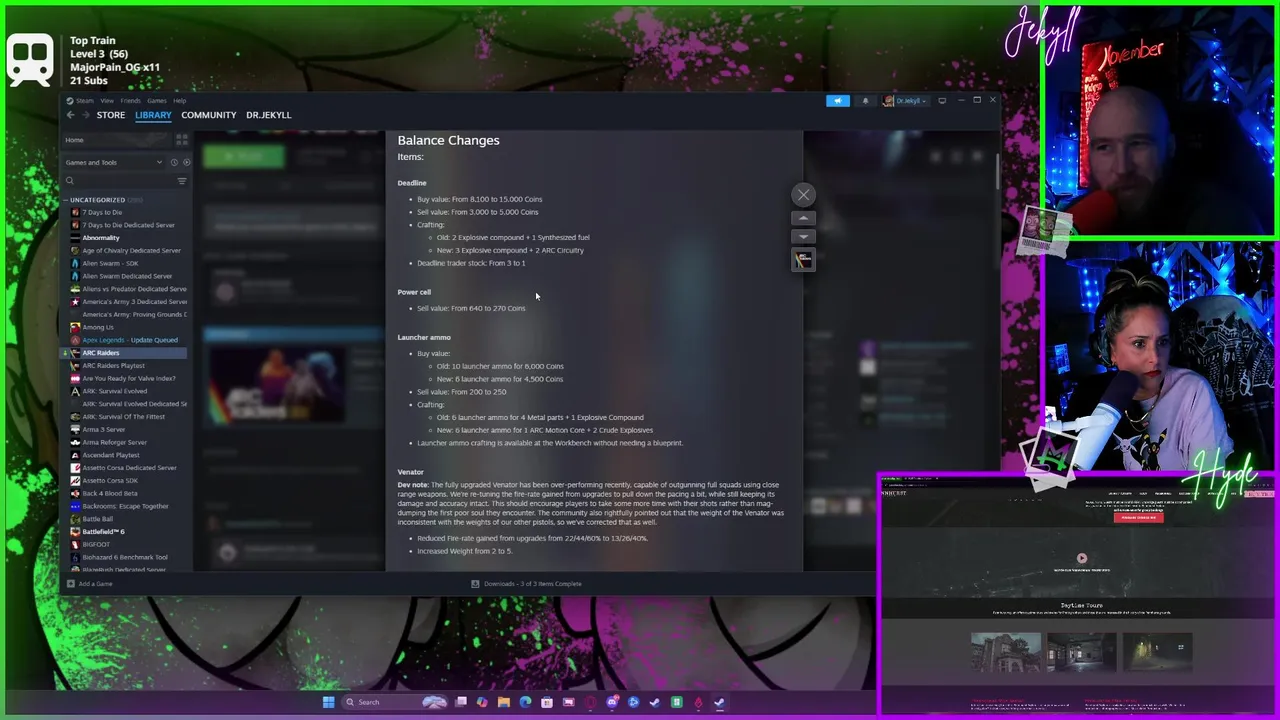
Task: Open the View menu
Action: coord(107,100)
